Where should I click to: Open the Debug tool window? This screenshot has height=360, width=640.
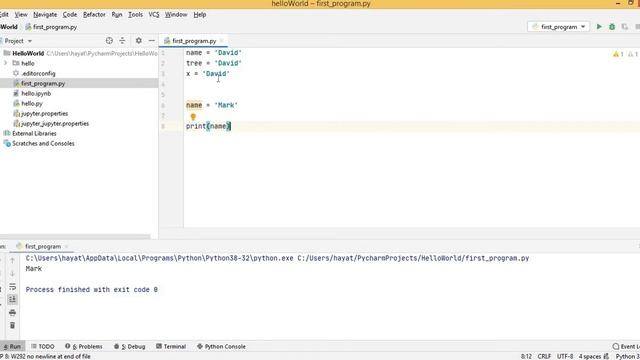(x=129, y=346)
